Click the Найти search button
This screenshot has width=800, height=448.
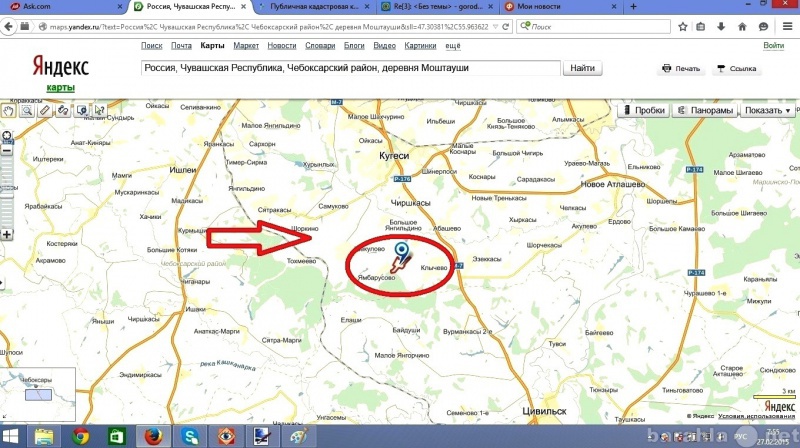[582, 68]
